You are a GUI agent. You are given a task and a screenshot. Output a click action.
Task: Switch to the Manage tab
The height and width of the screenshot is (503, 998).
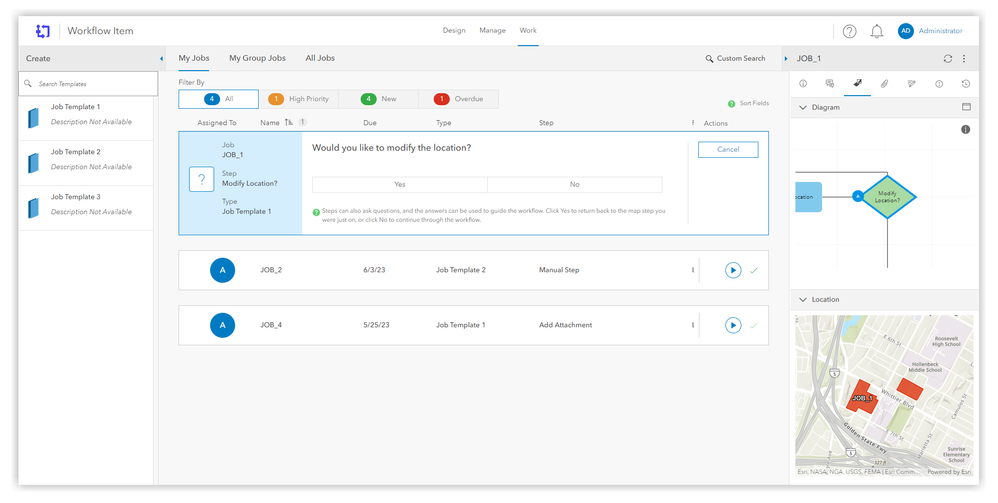[x=492, y=31]
